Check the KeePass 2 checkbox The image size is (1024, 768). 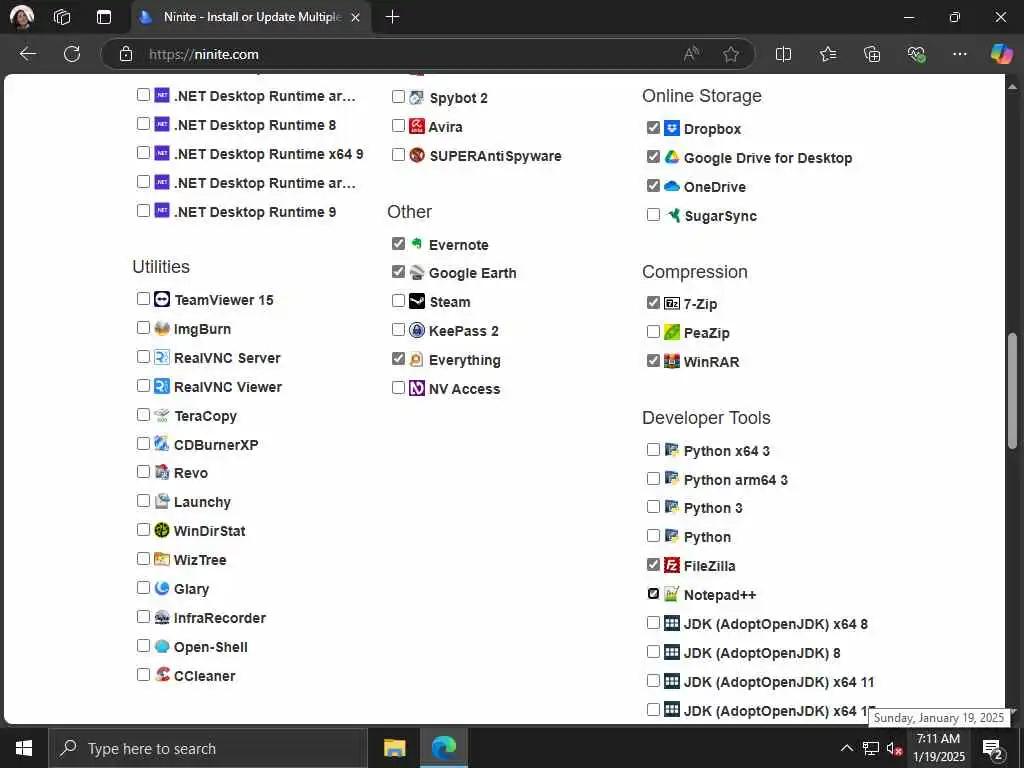398,329
